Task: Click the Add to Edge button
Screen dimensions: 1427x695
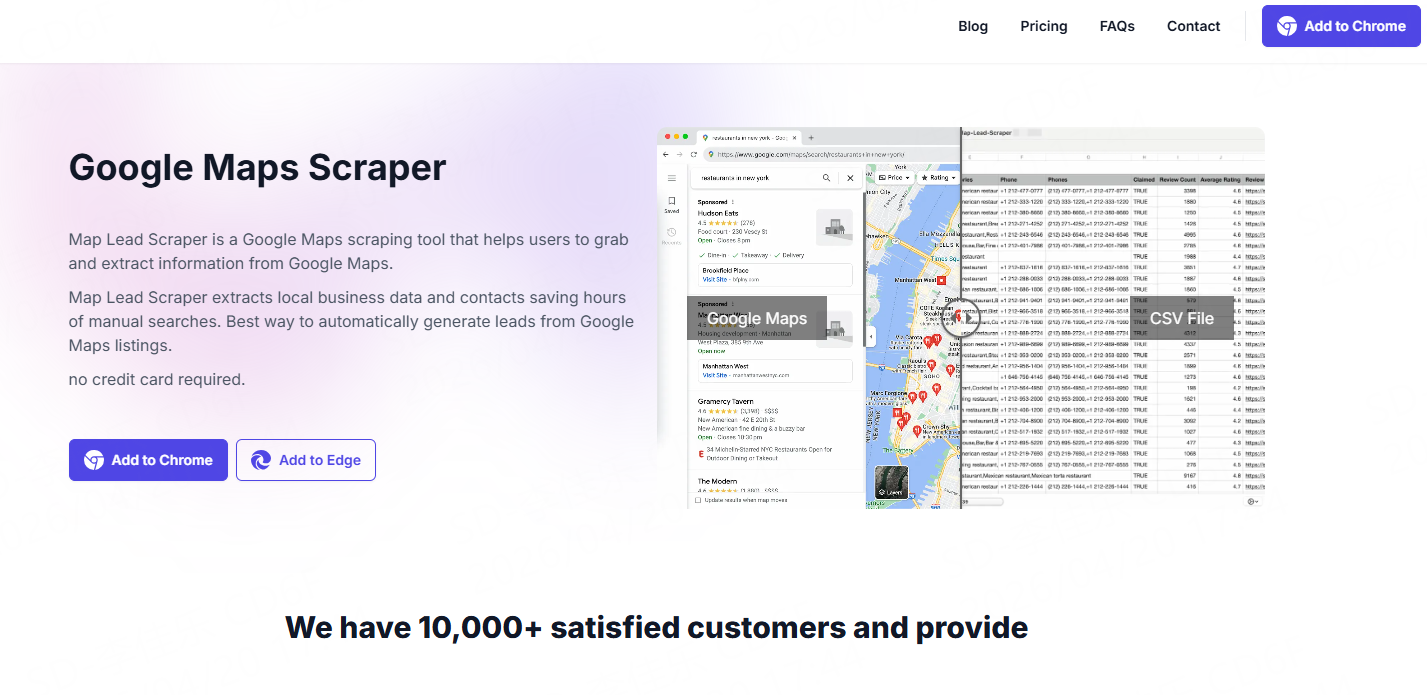Action: 306,460
